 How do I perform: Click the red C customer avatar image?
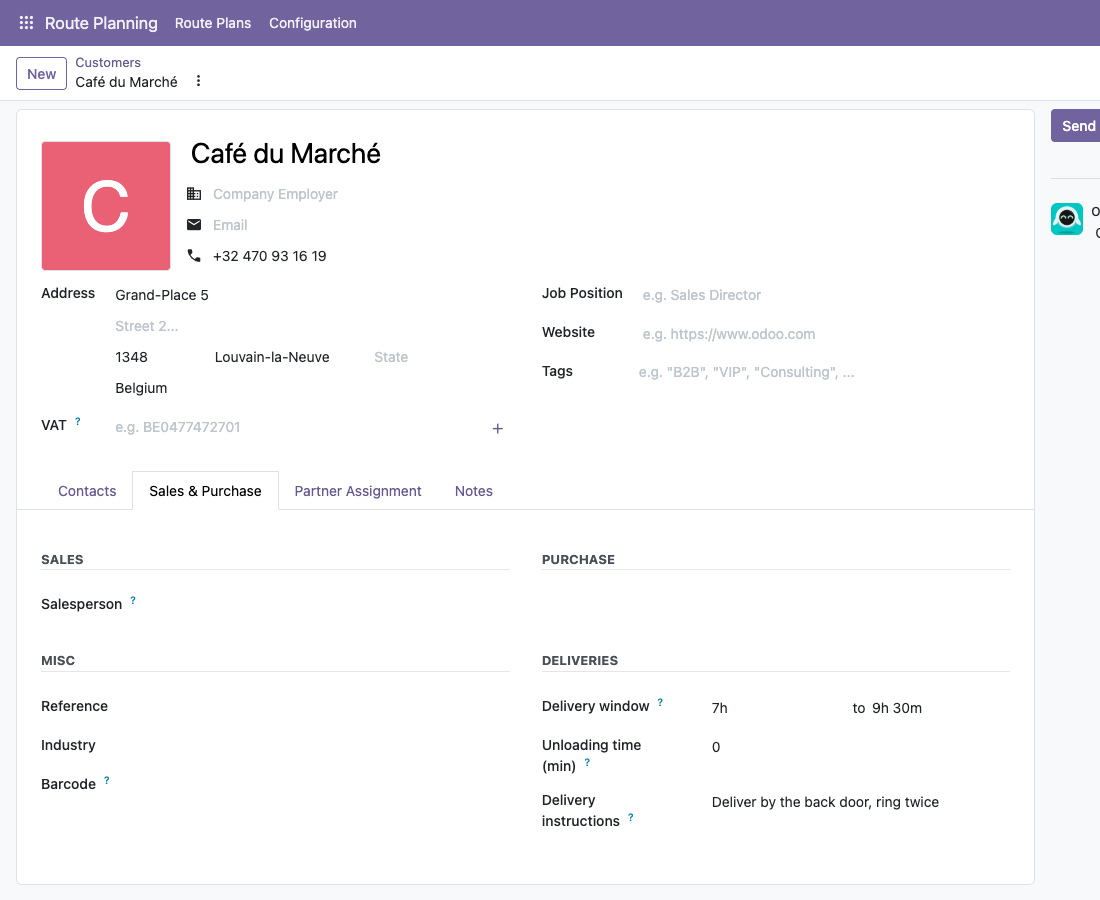click(x=106, y=206)
